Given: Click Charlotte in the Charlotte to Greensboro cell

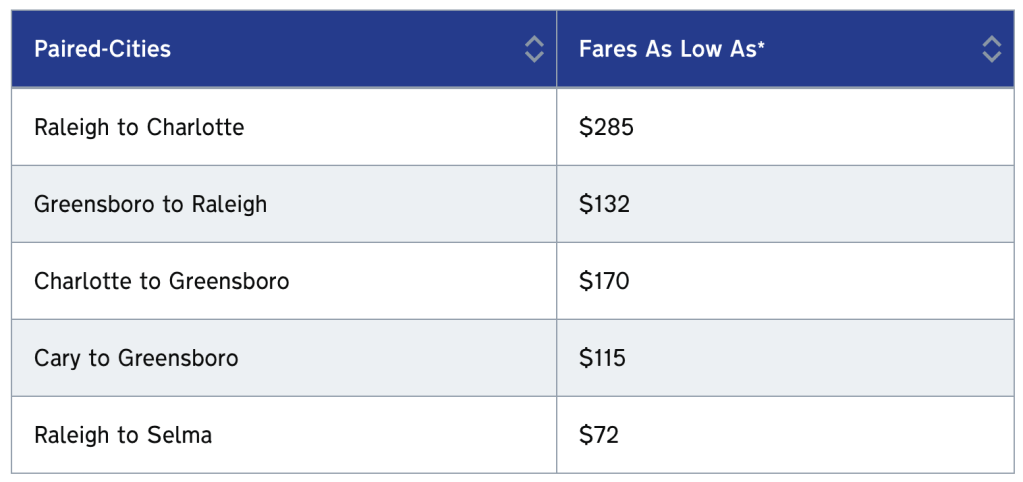Looking at the screenshot, I should (83, 281).
